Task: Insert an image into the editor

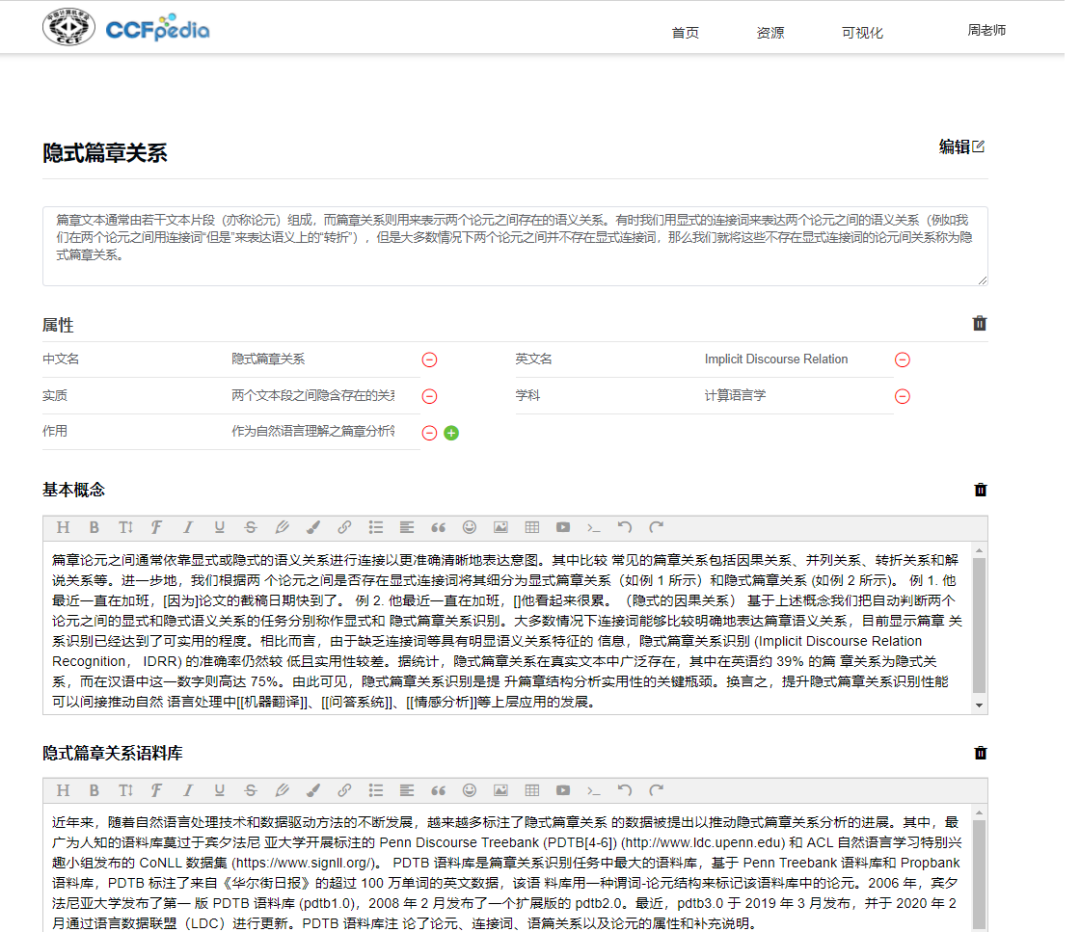Action: (x=500, y=527)
